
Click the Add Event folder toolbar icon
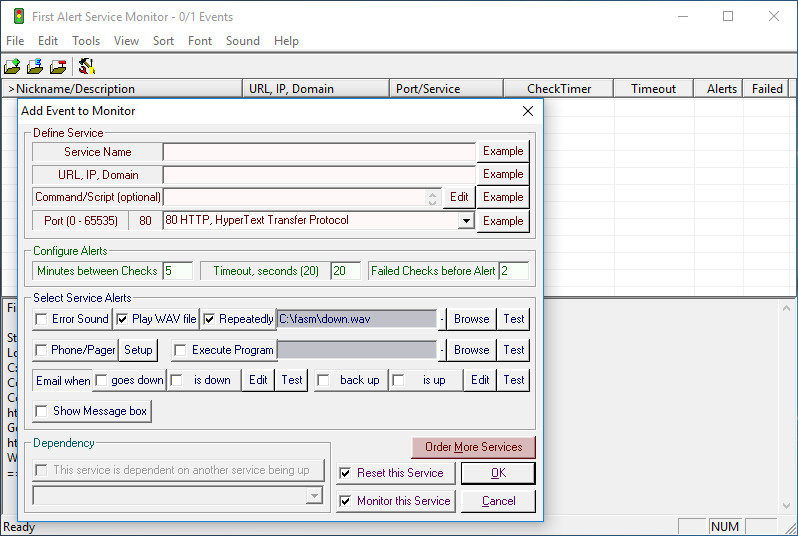point(12,66)
